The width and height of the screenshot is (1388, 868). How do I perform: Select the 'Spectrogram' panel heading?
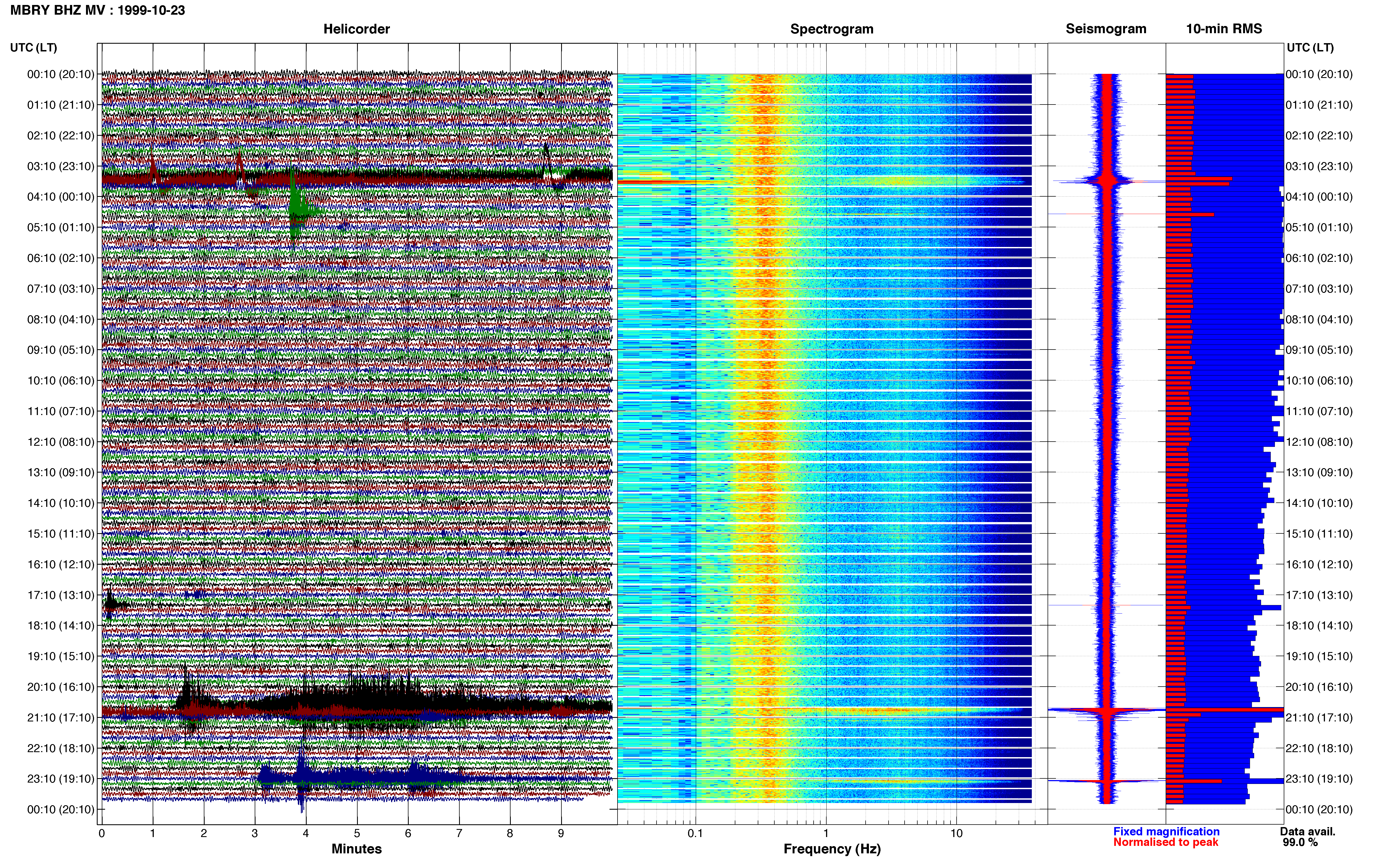click(x=832, y=29)
